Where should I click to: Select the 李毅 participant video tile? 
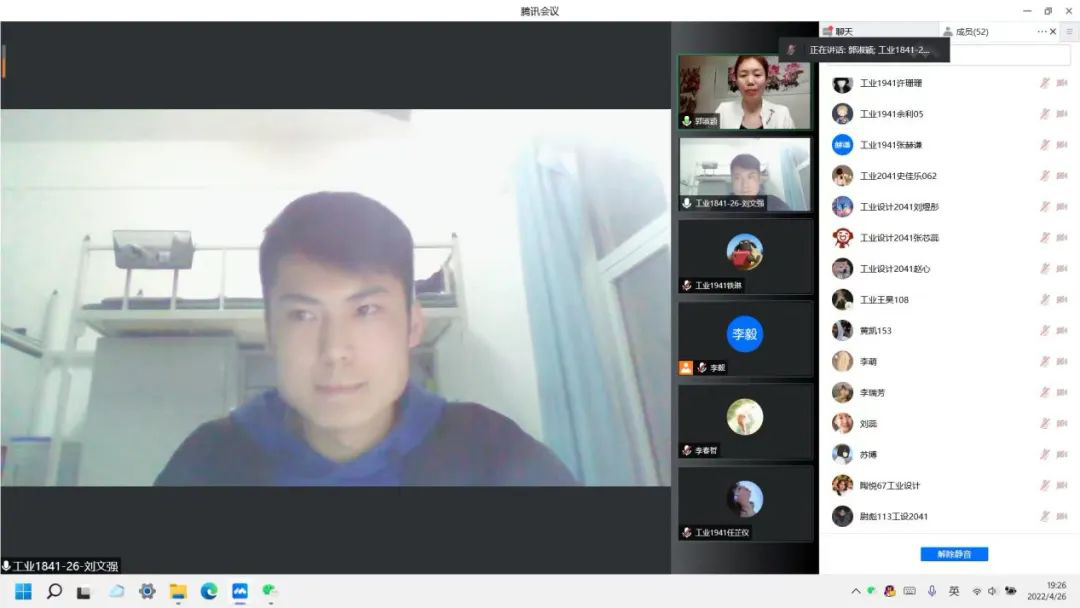(x=745, y=335)
